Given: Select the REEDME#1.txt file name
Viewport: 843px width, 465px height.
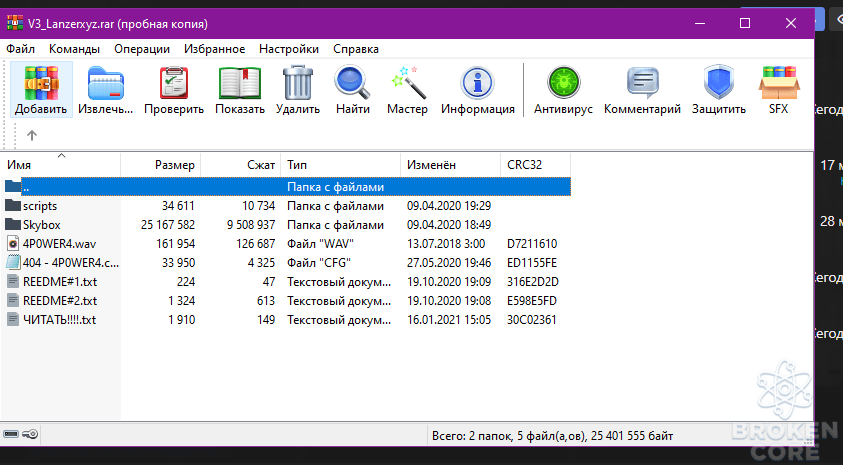Looking at the screenshot, I should (60, 282).
